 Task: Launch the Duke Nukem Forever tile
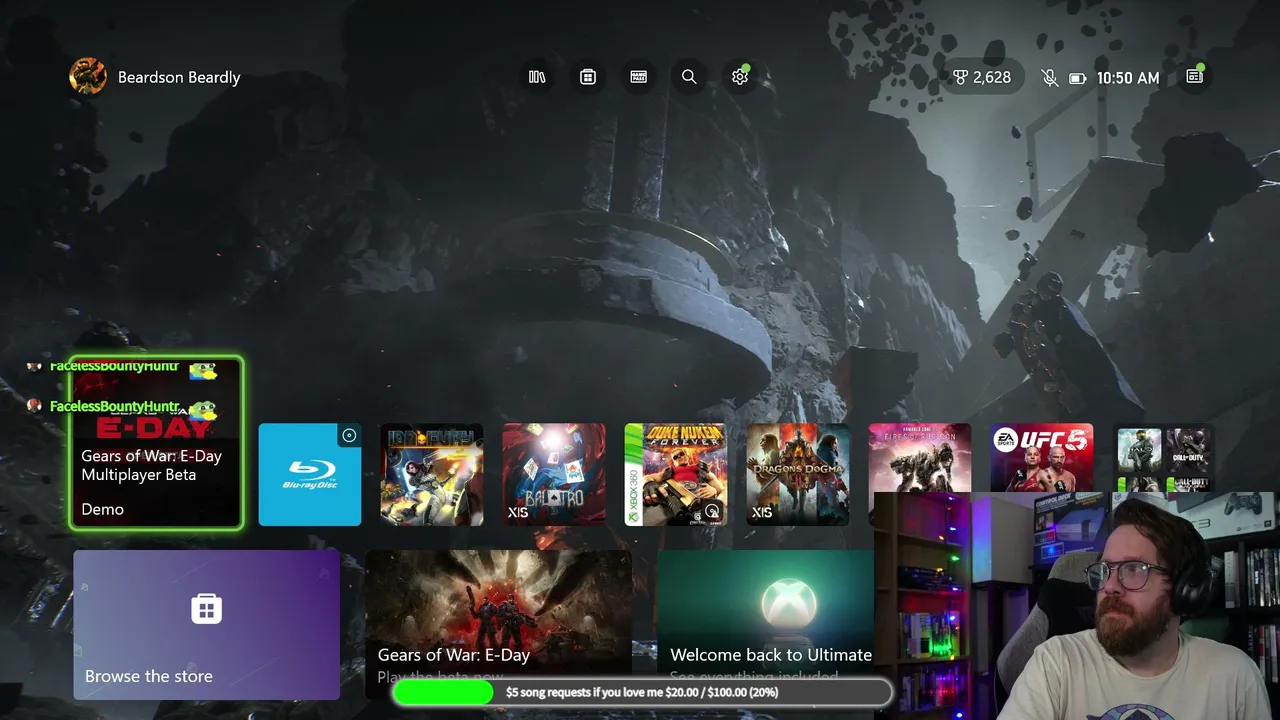(676, 474)
